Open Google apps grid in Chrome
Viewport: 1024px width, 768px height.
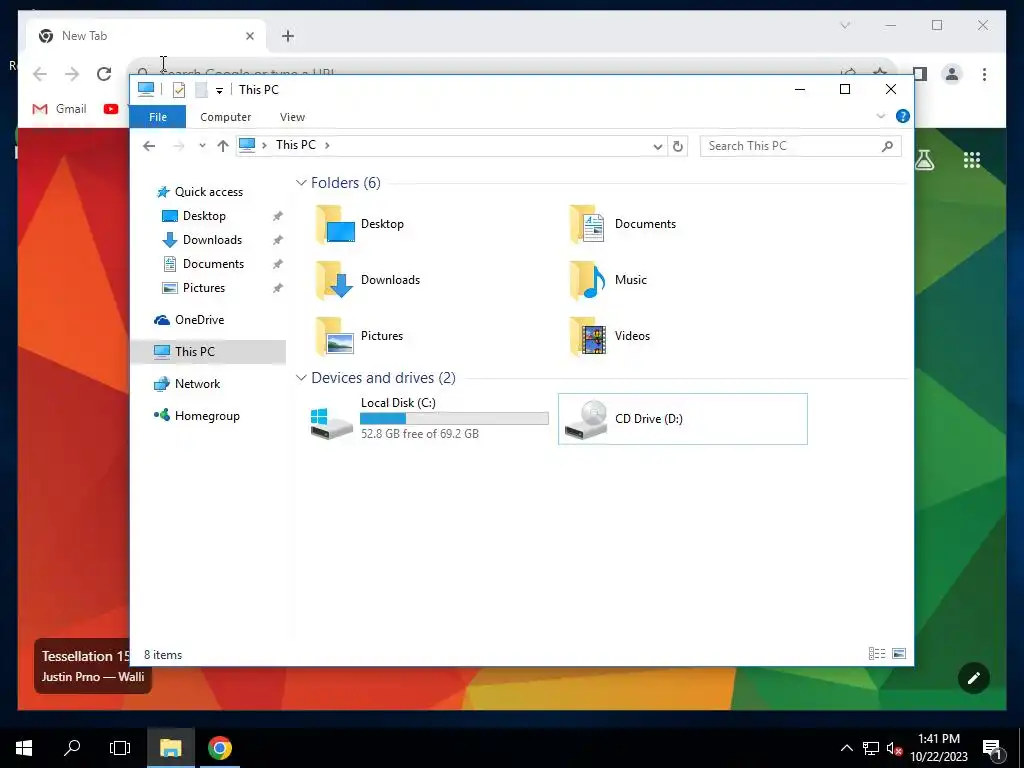pos(972,160)
